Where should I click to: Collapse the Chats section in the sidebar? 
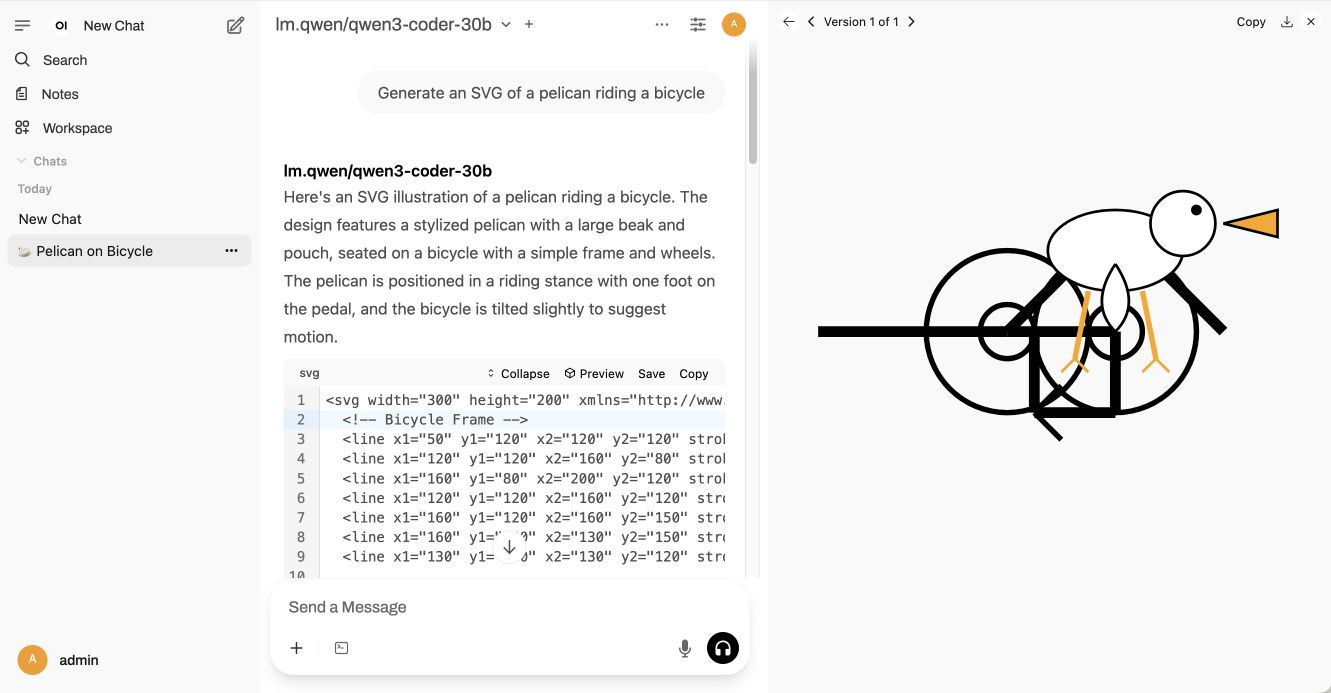(x=22, y=160)
